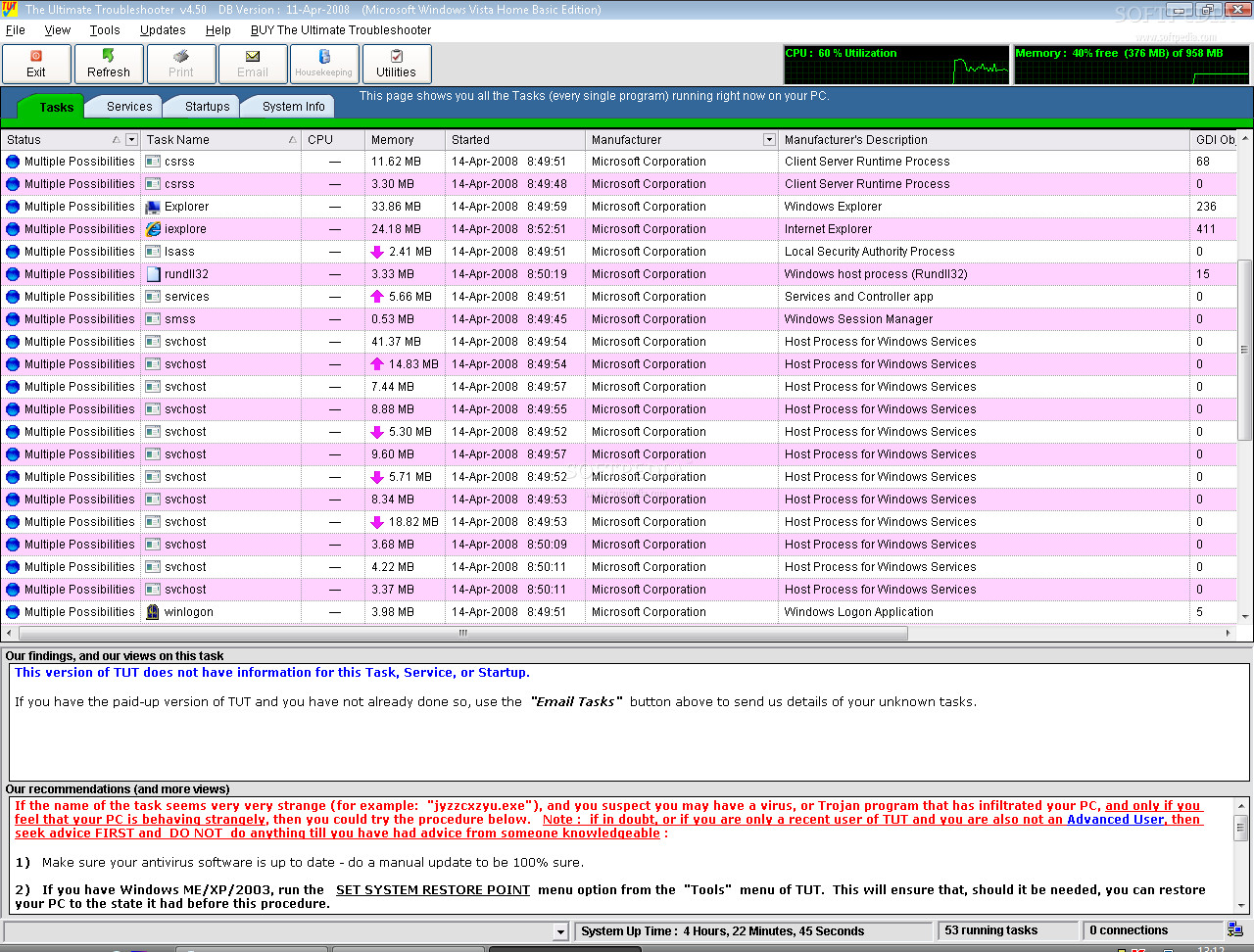Open the Tools menu

(x=105, y=30)
